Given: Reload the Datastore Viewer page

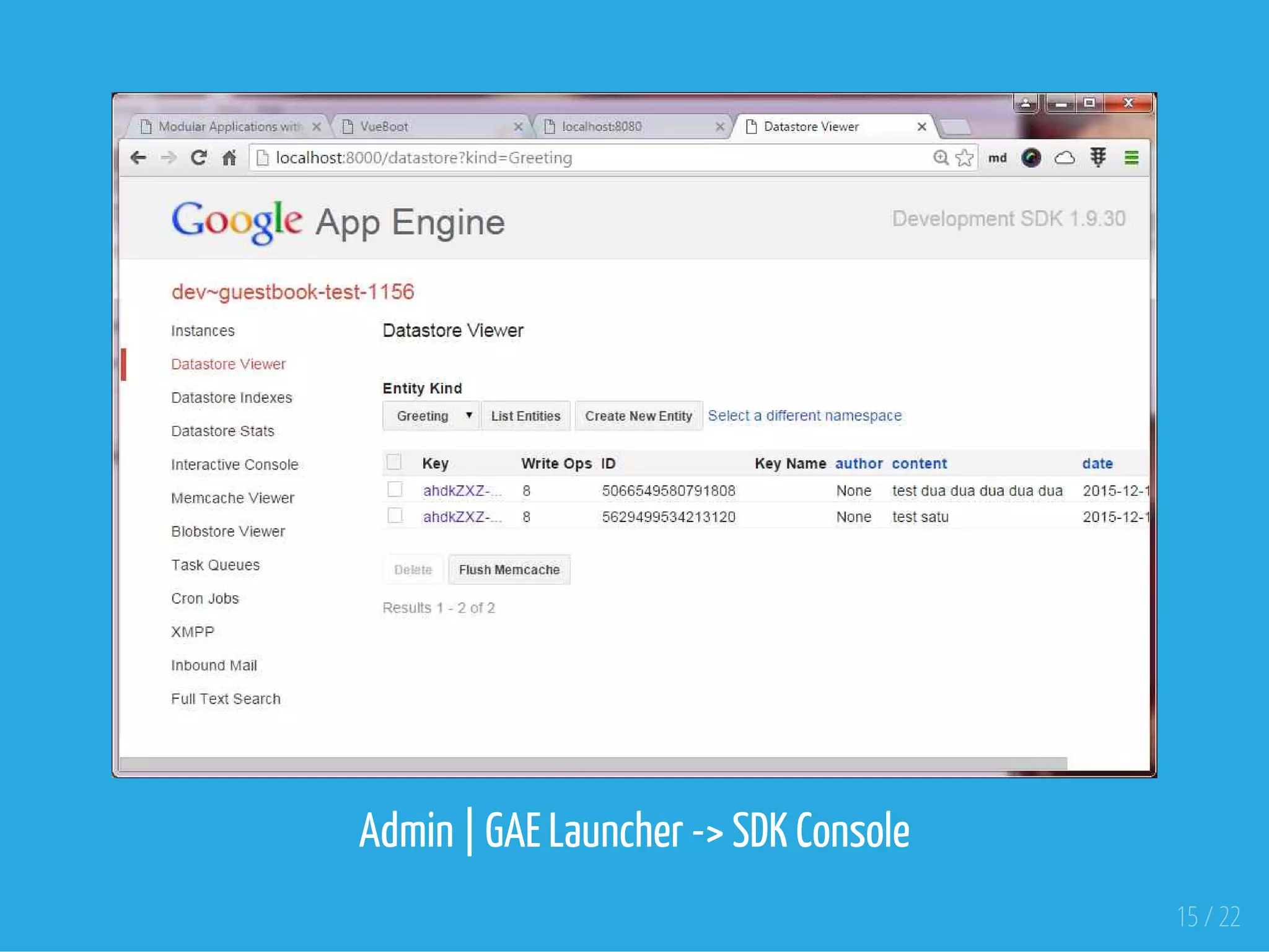Looking at the screenshot, I should coord(198,157).
